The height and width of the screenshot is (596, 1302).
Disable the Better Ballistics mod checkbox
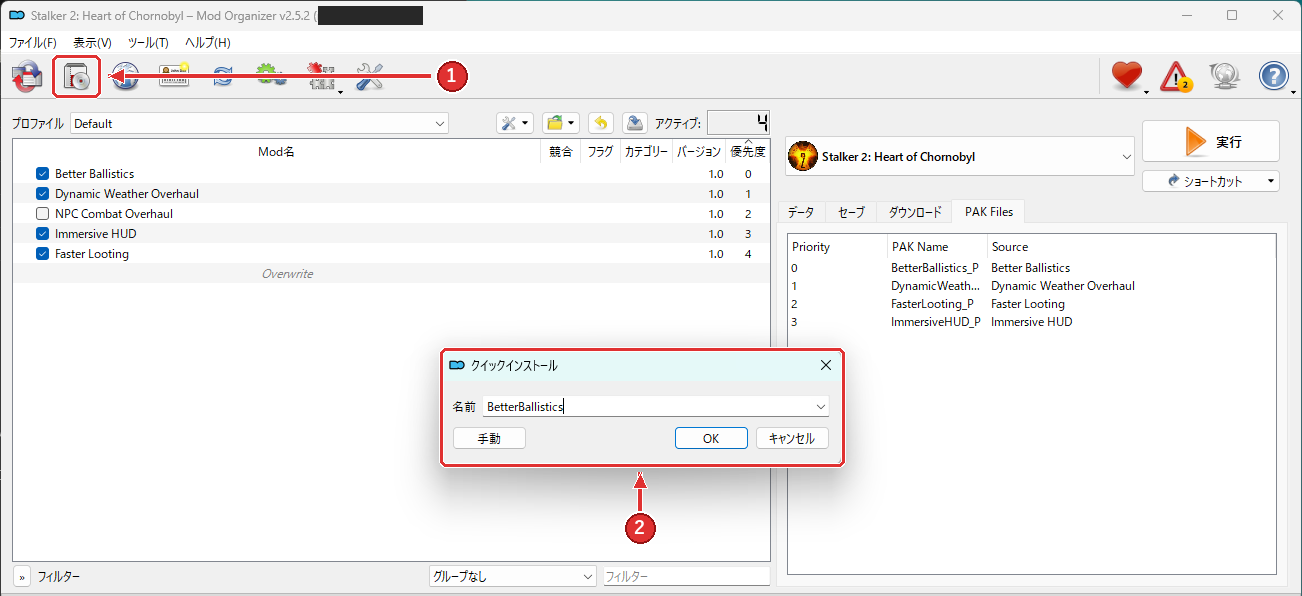[x=42, y=174]
